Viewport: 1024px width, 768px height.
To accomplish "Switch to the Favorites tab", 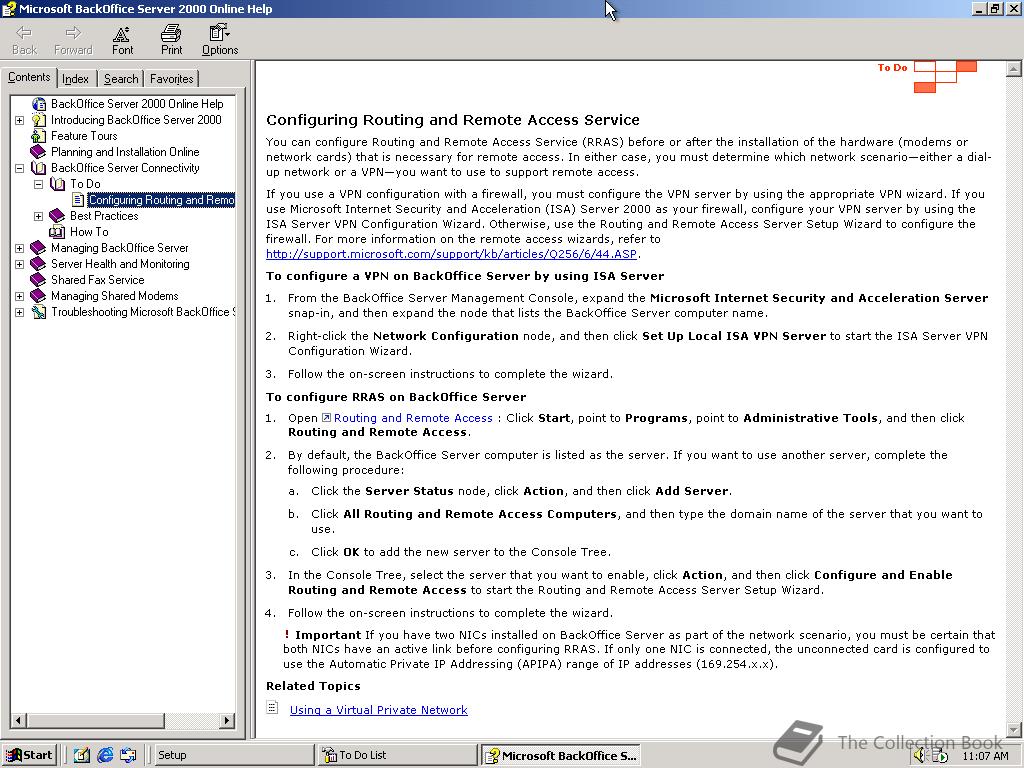I will tap(171, 79).
